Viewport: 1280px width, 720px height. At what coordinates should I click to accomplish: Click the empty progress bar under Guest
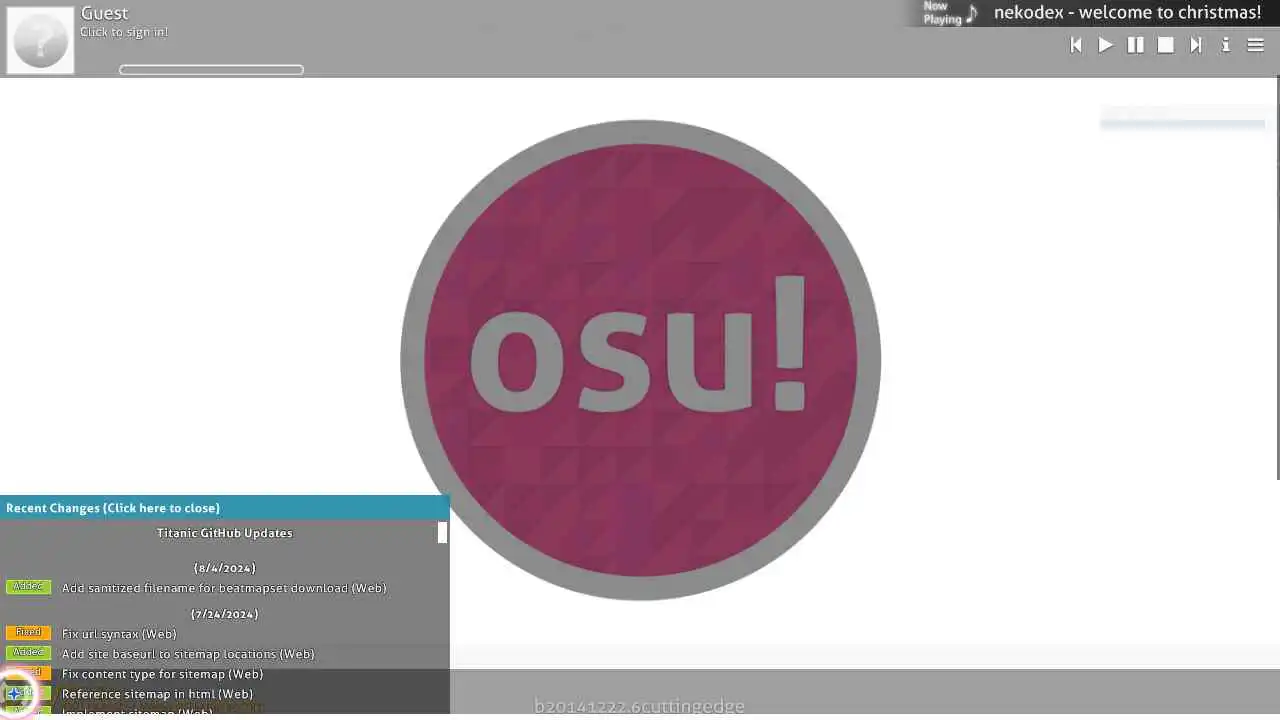[x=211, y=70]
